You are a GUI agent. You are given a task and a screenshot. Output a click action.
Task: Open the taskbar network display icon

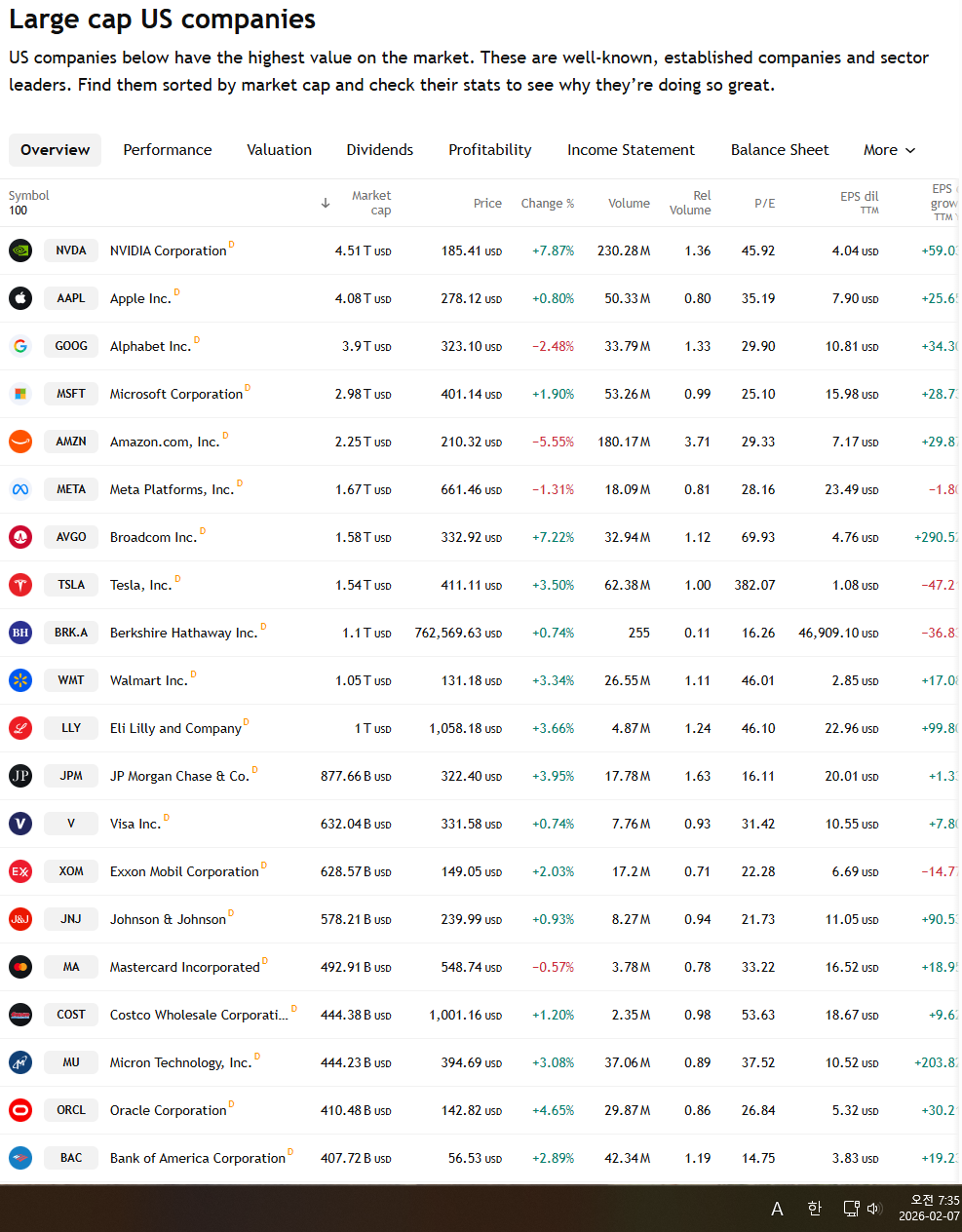click(x=851, y=1209)
